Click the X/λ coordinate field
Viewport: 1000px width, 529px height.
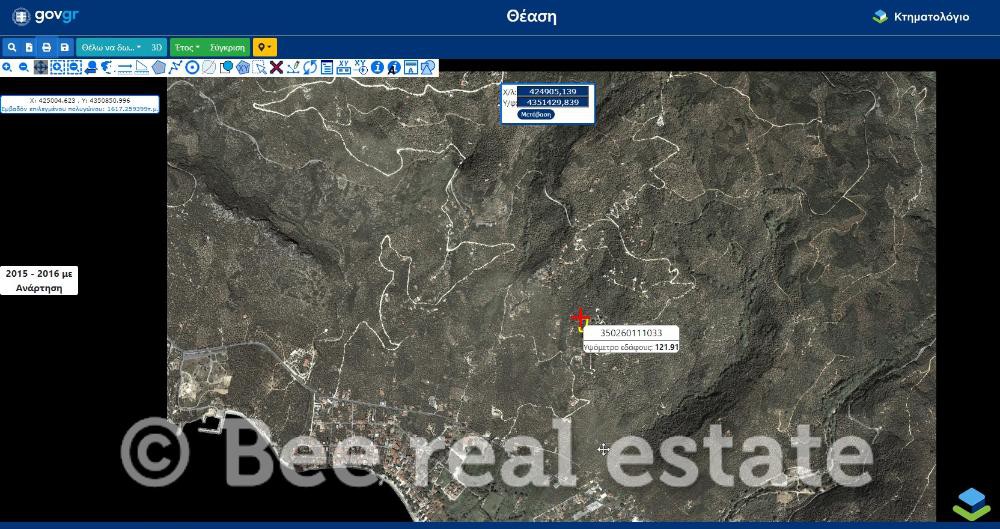552,91
